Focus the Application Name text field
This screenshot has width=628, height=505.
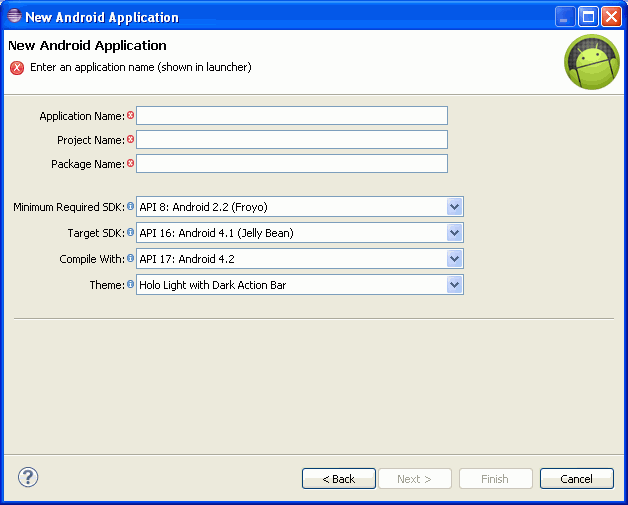(292, 116)
